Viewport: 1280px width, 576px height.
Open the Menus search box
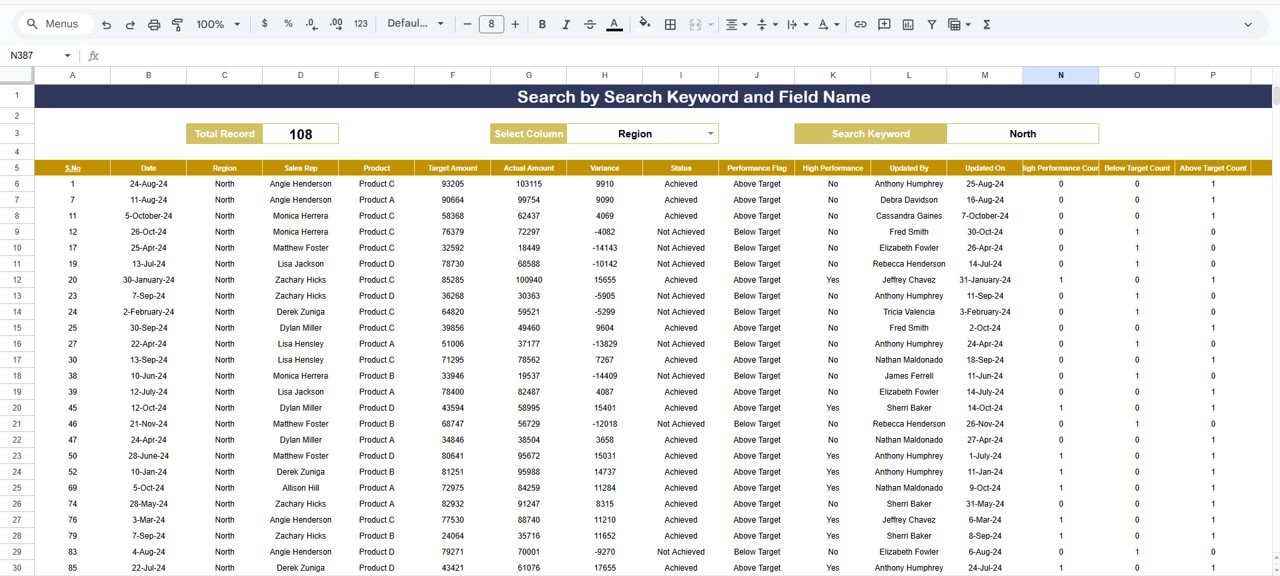[x=52, y=23]
